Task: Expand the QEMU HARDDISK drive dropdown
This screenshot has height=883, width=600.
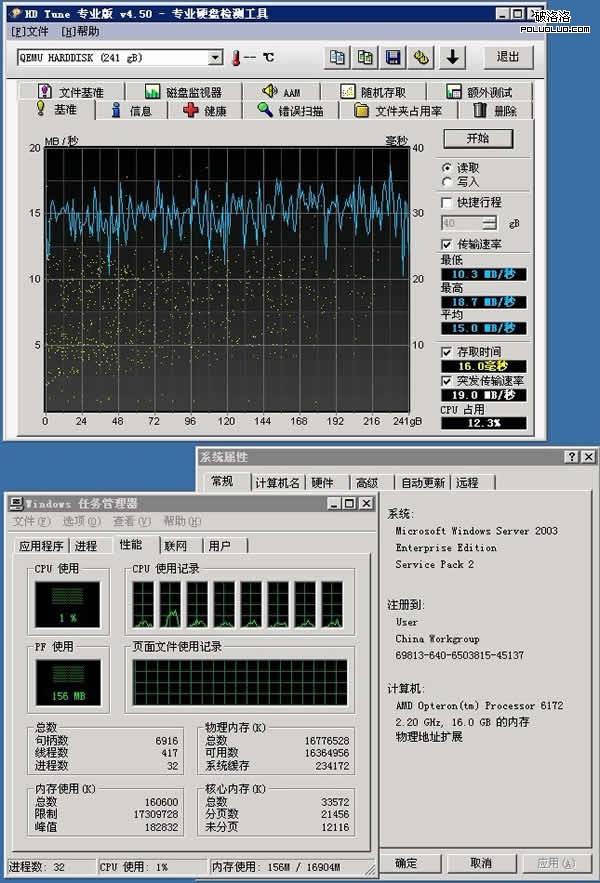Action: [x=215, y=58]
